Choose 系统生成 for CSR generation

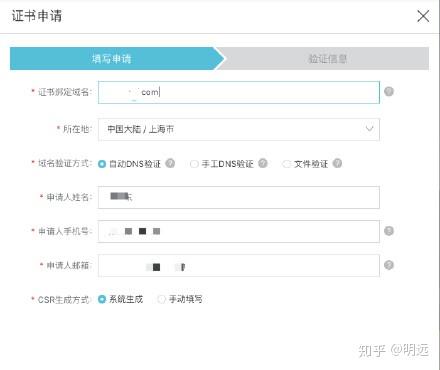102,299
